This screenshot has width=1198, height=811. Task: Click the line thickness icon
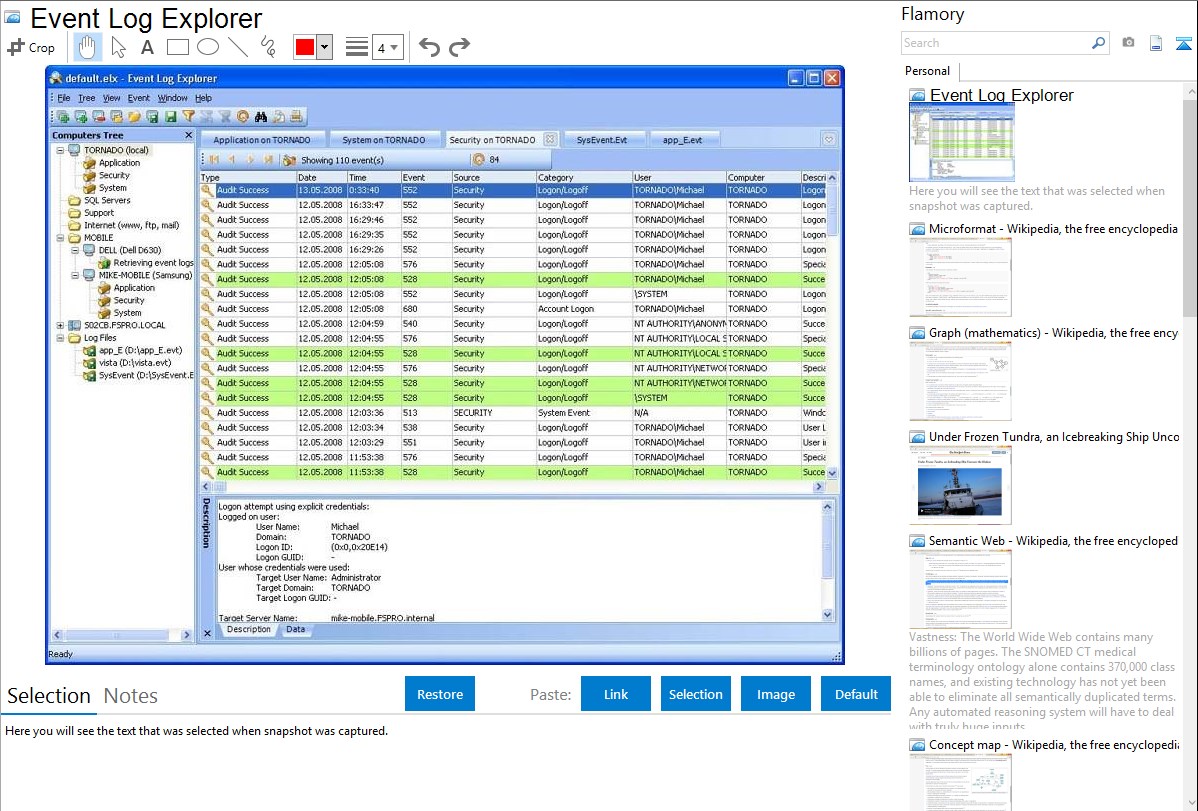click(x=356, y=47)
